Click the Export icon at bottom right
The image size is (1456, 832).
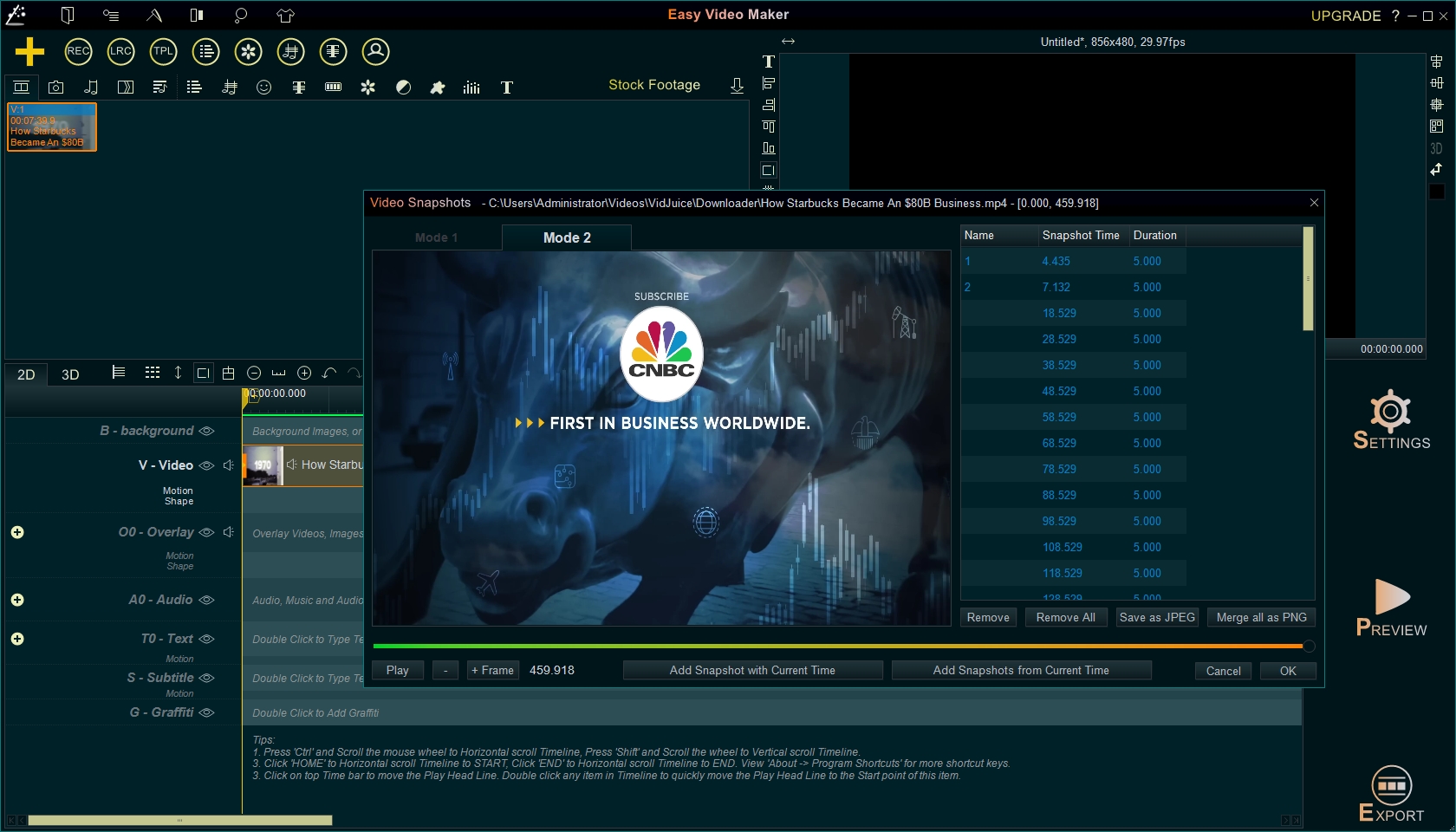pyautogui.click(x=1392, y=784)
